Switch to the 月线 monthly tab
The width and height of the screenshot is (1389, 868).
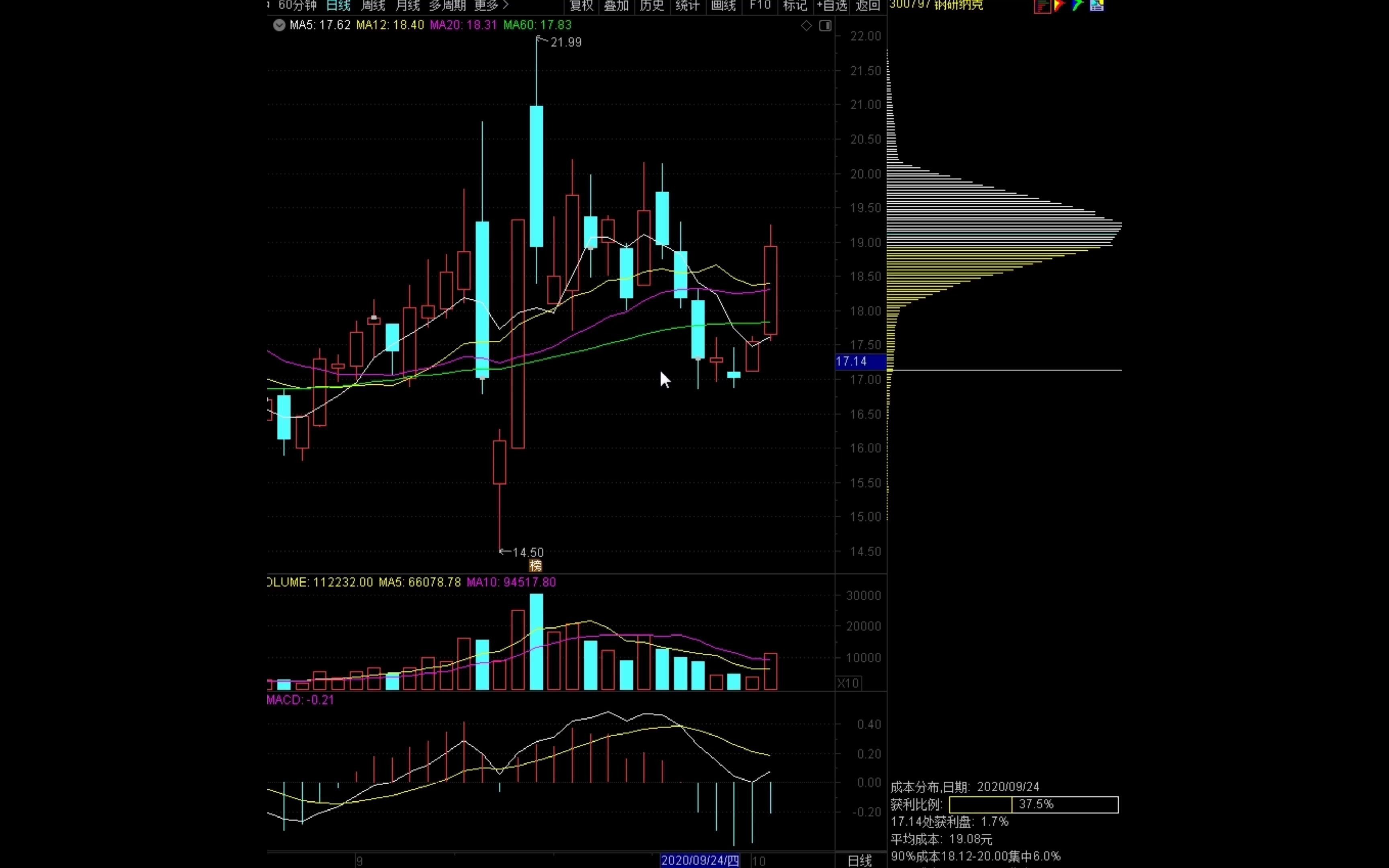[x=408, y=6]
